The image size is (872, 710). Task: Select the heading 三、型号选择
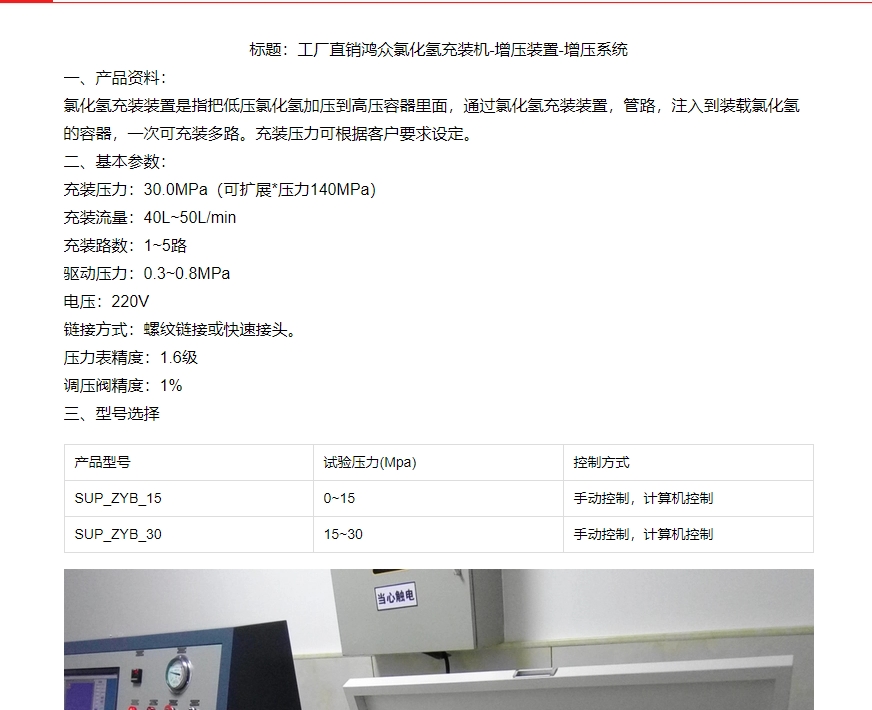click(x=112, y=414)
